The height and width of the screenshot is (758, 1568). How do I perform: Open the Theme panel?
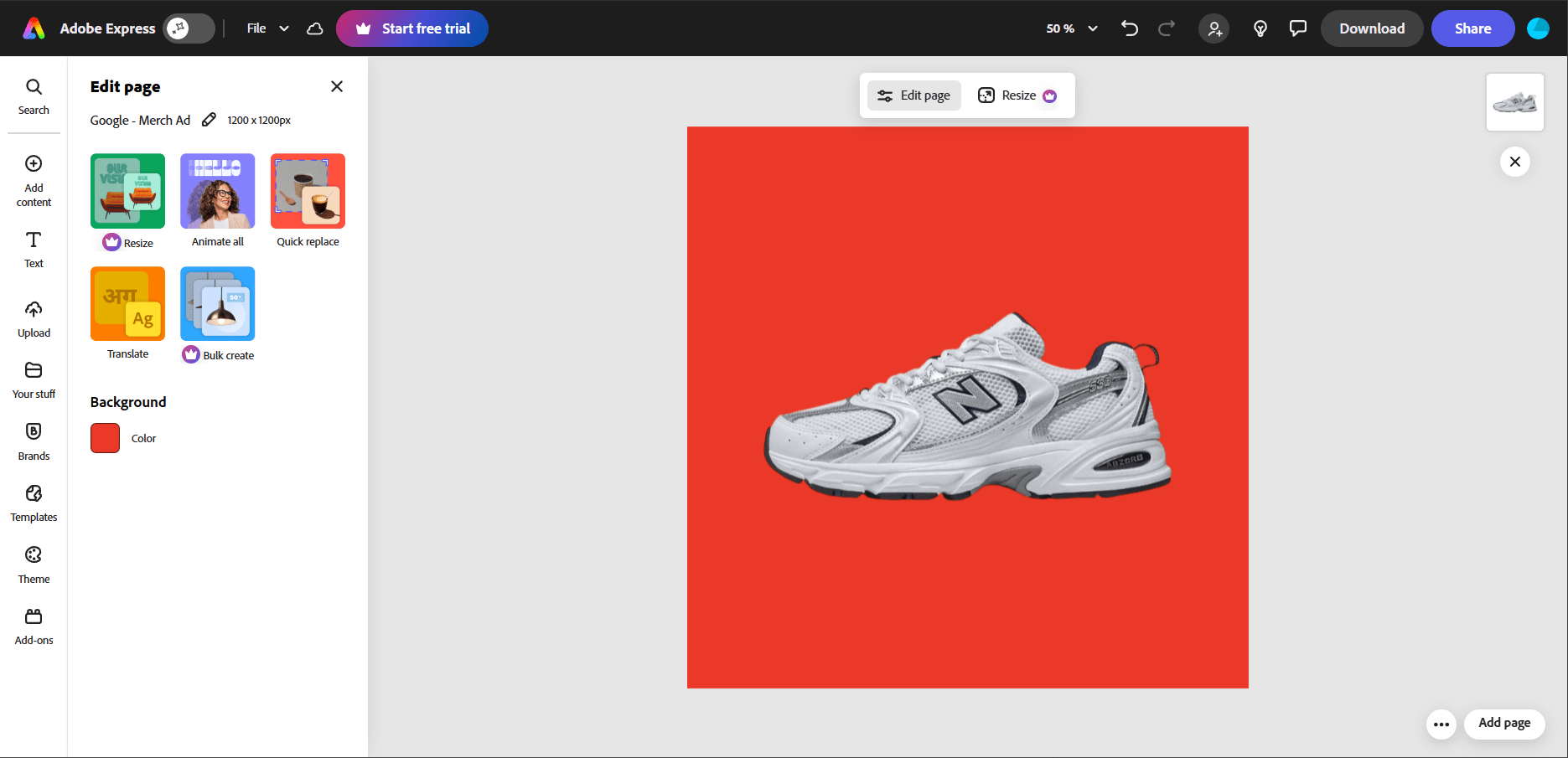[x=34, y=565]
